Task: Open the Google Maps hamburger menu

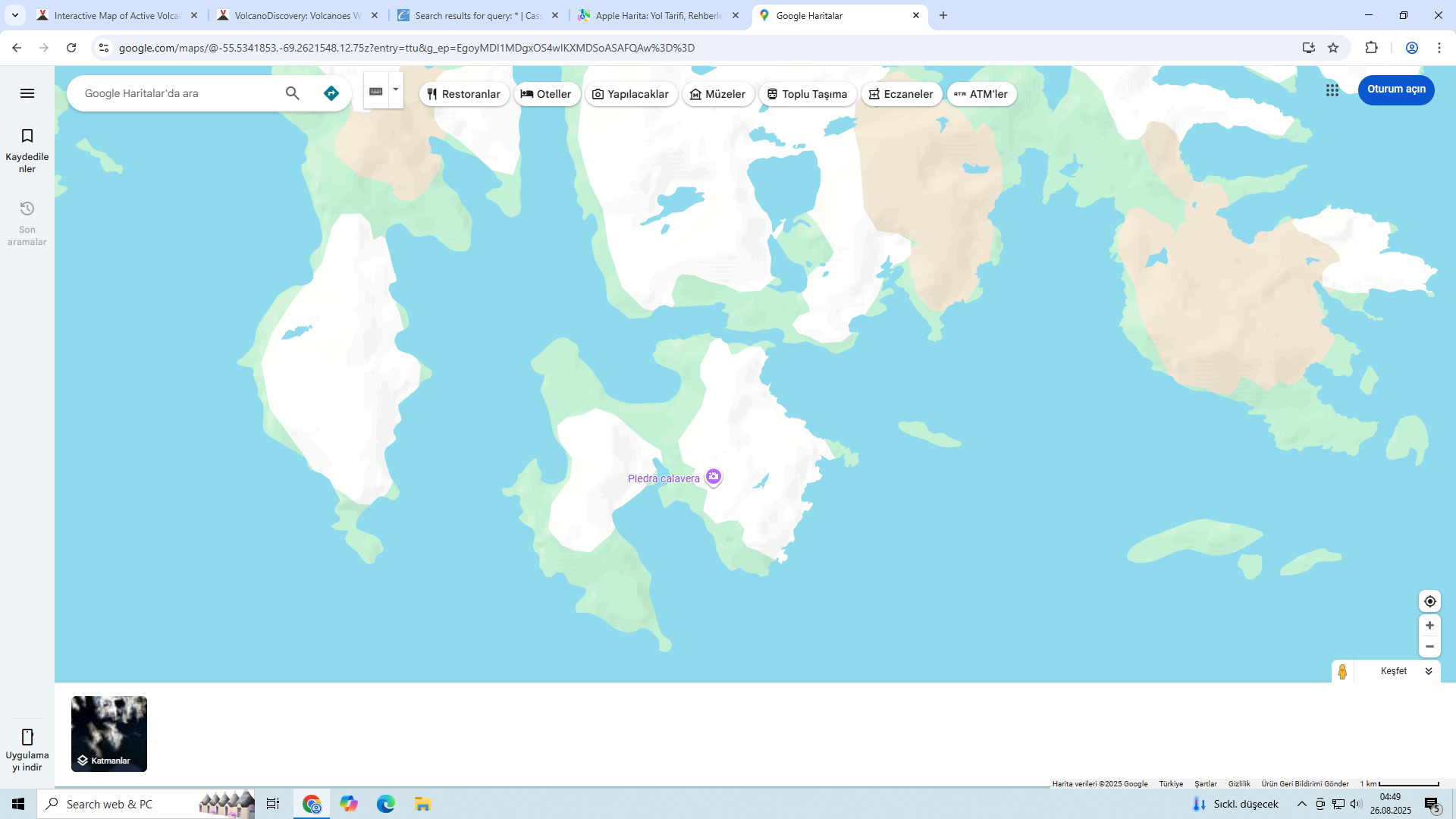Action: (27, 93)
